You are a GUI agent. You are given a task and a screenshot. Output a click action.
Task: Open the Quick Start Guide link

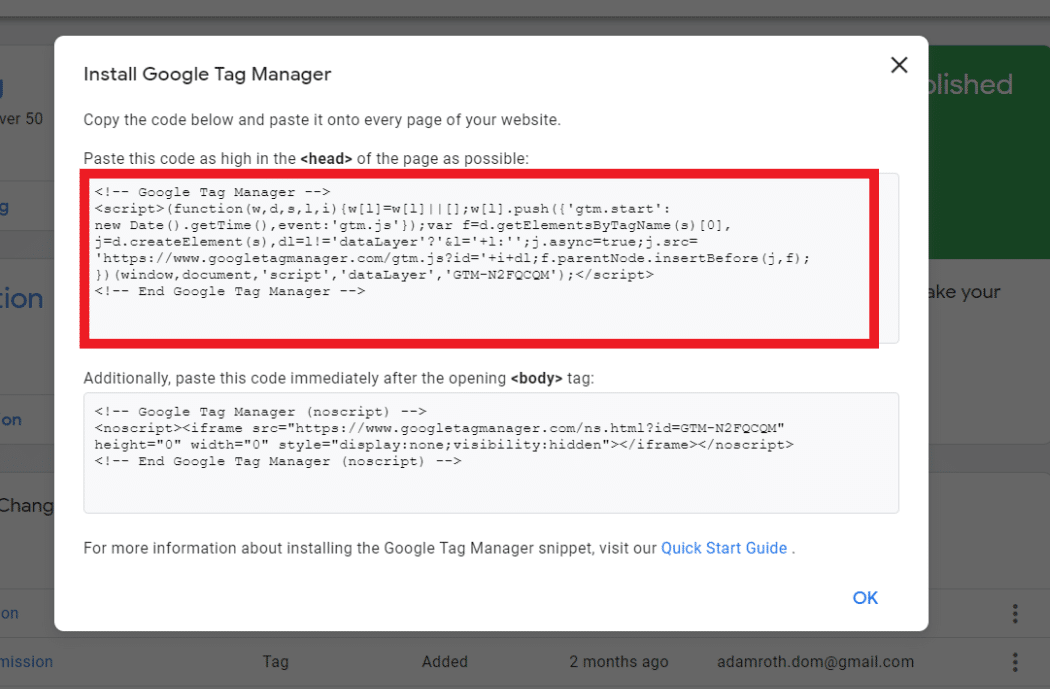click(x=724, y=548)
